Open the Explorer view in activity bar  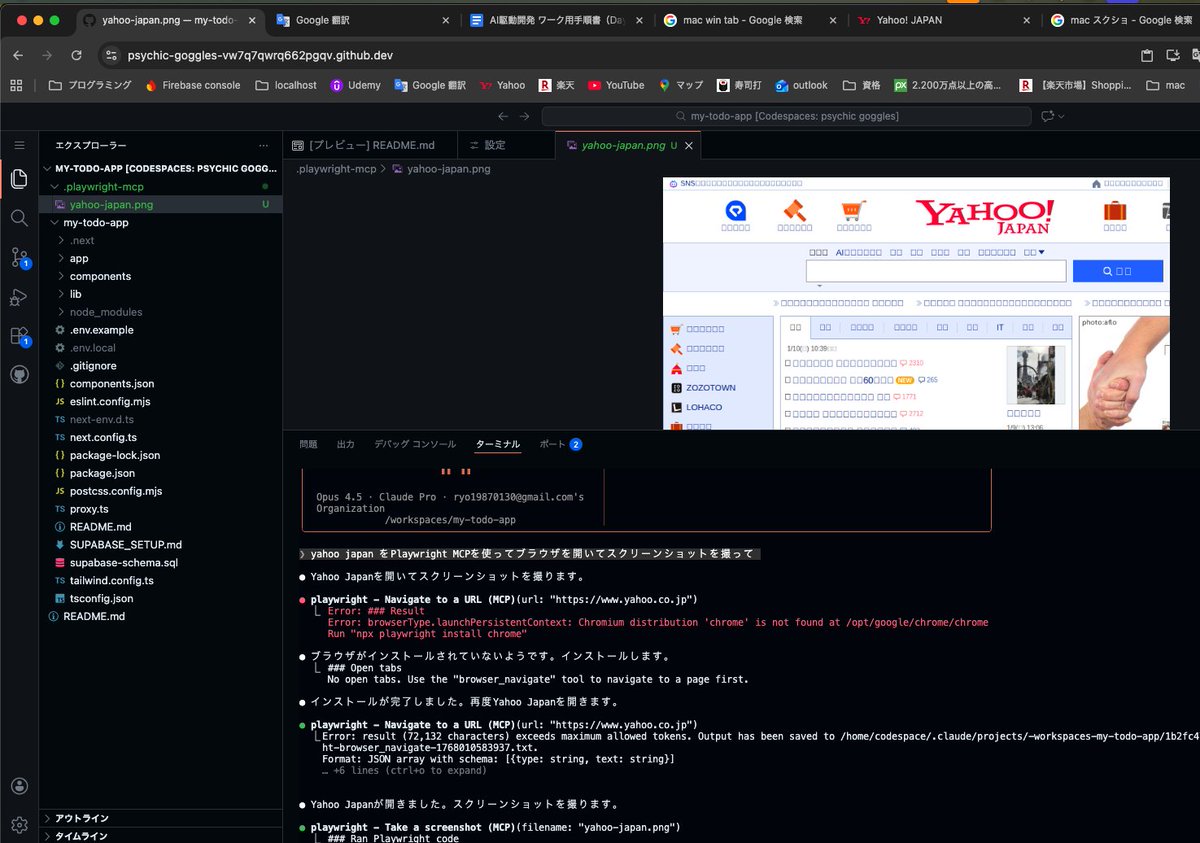pos(19,180)
